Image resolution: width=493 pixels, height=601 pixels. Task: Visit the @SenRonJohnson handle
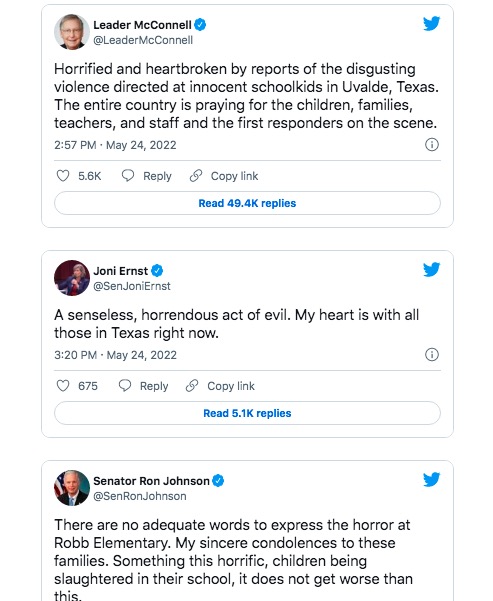pyautogui.click(x=140, y=496)
